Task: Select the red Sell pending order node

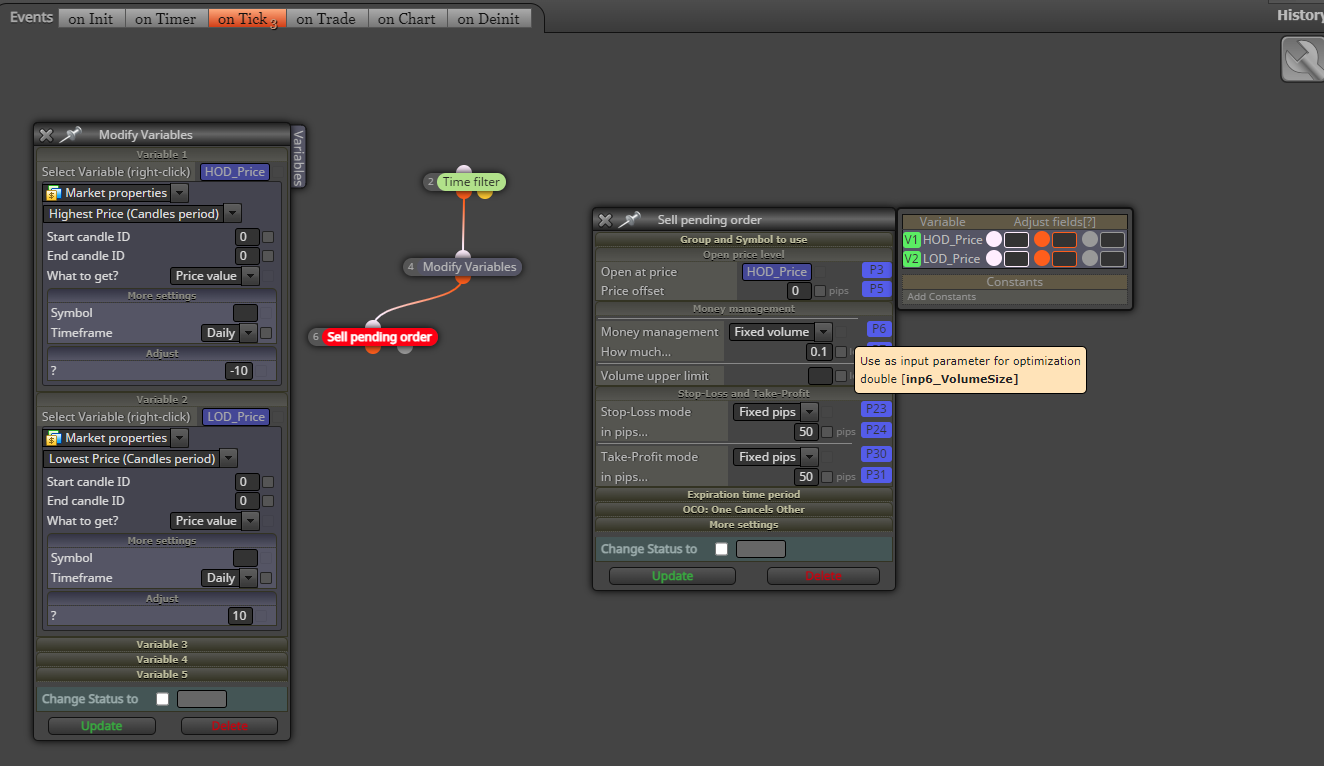Action: pyautogui.click(x=379, y=337)
